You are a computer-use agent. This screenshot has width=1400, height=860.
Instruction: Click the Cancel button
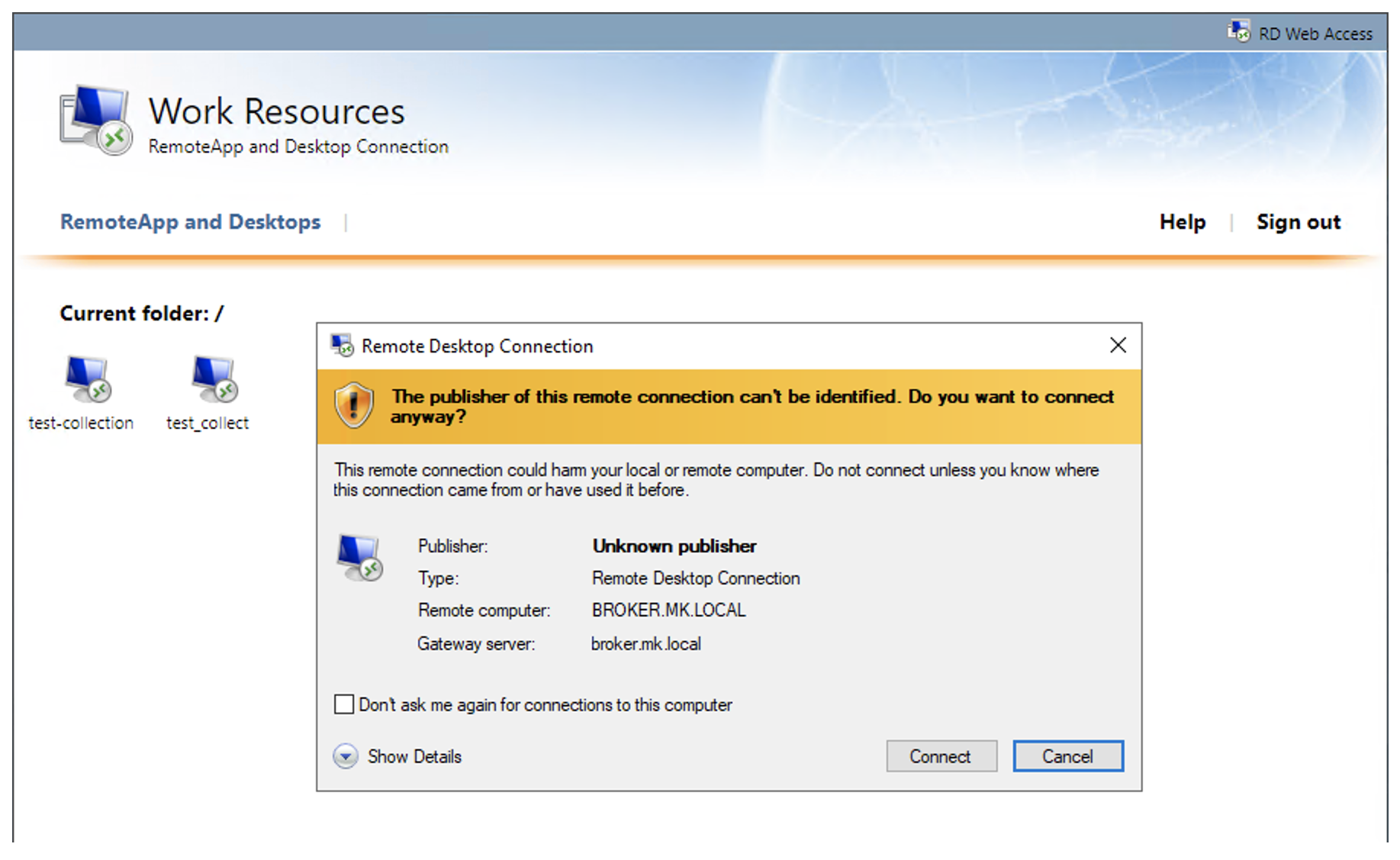1068,756
